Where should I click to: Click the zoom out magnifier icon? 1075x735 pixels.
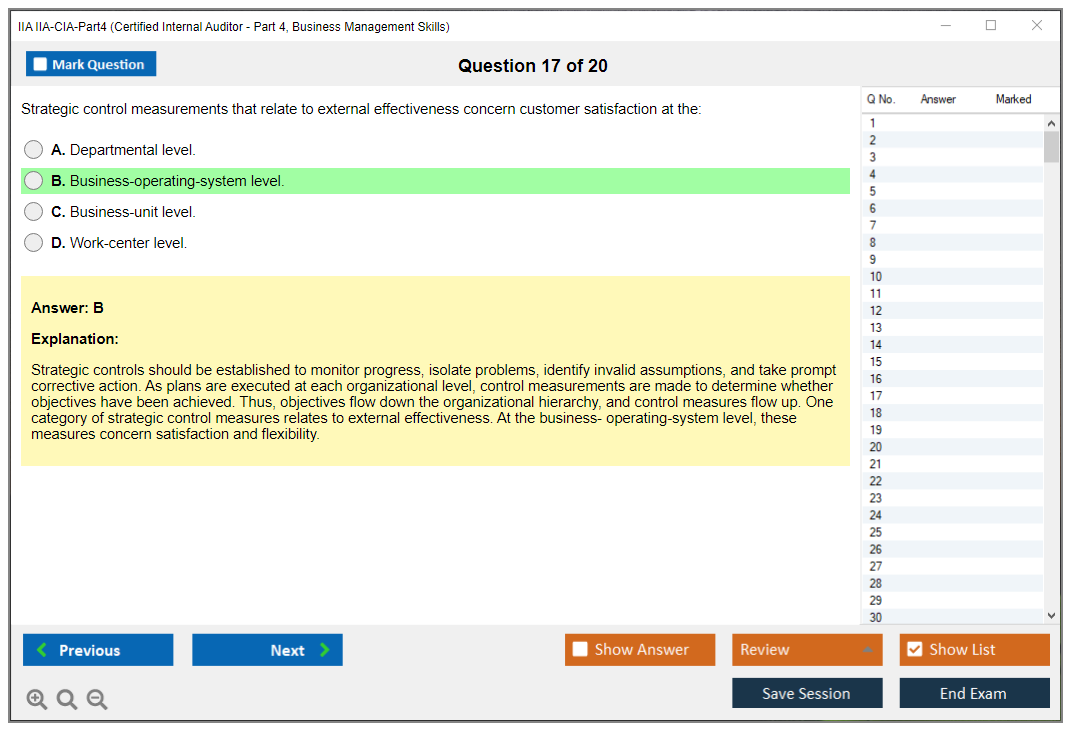click(97, 700)
